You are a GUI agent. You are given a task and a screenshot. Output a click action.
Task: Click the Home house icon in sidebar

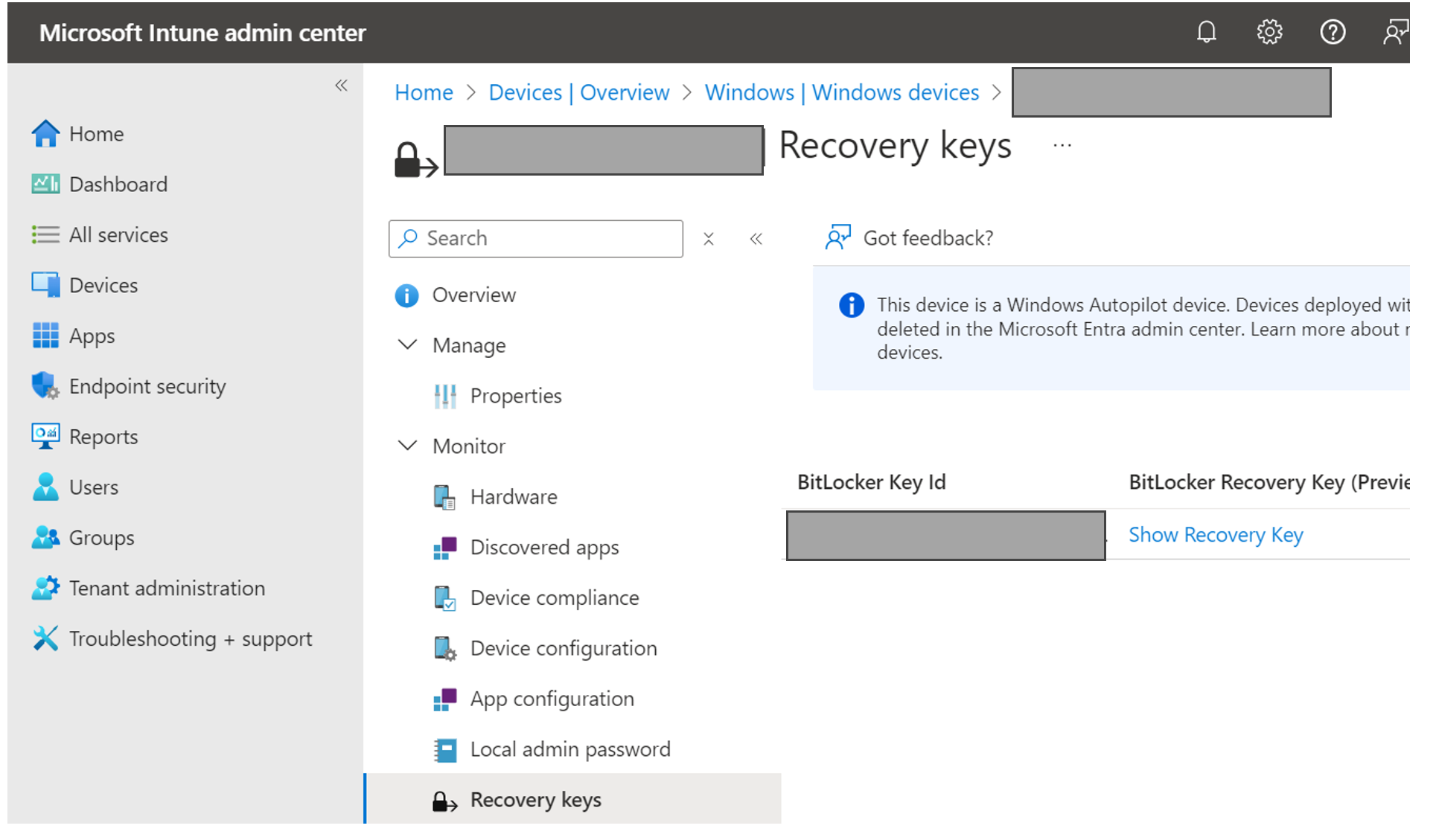click(45, 134)
